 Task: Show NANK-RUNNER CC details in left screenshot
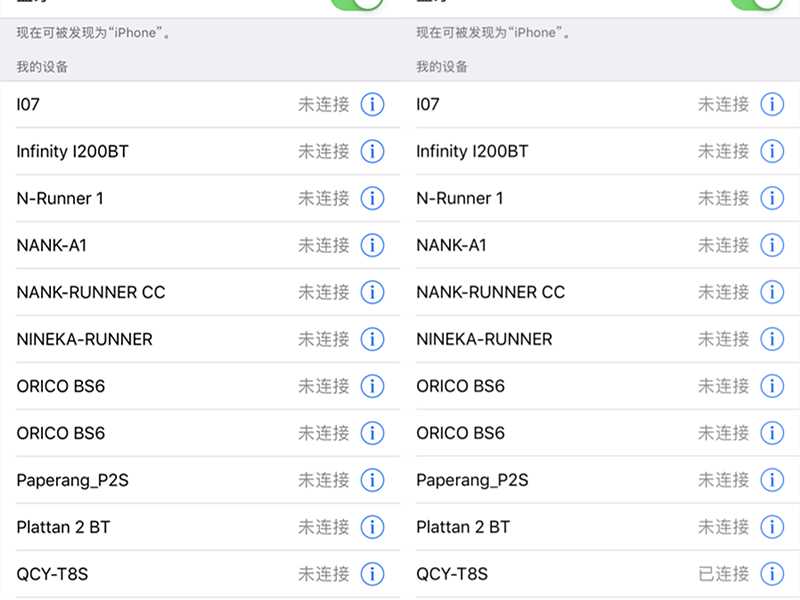[372, 292]
